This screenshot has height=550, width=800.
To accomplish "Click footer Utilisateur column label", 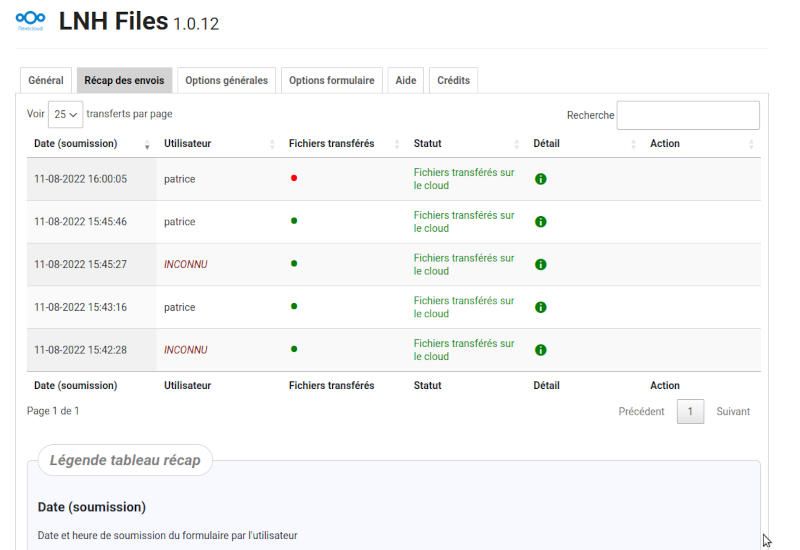I will pyautogui.click(x=187, y=386).
